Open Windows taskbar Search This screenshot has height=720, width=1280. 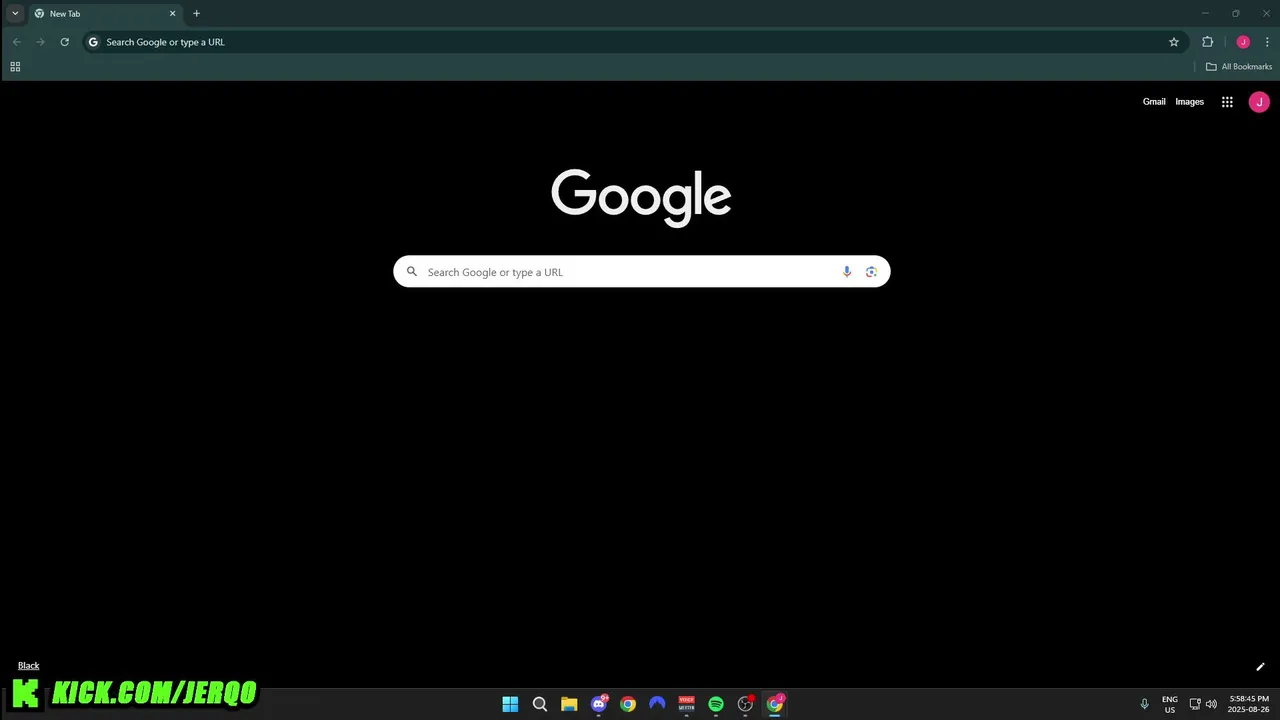[x=540, y=704]
